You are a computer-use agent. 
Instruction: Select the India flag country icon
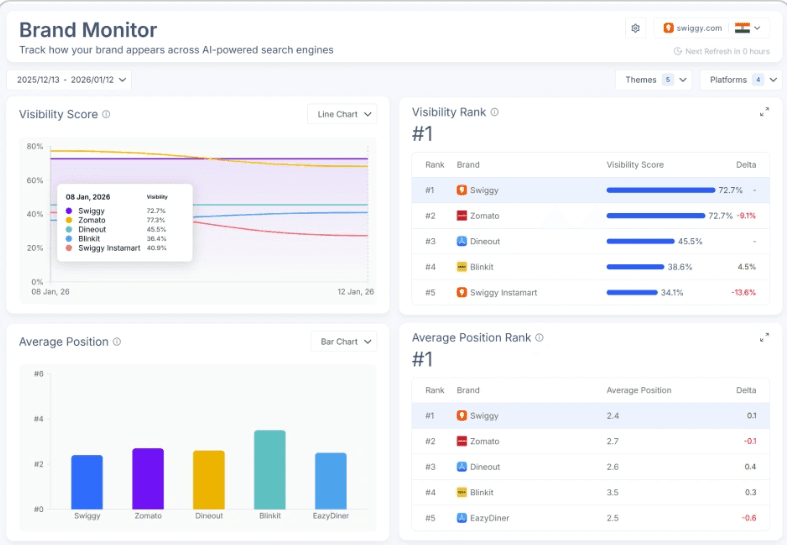tap(742, 28)
